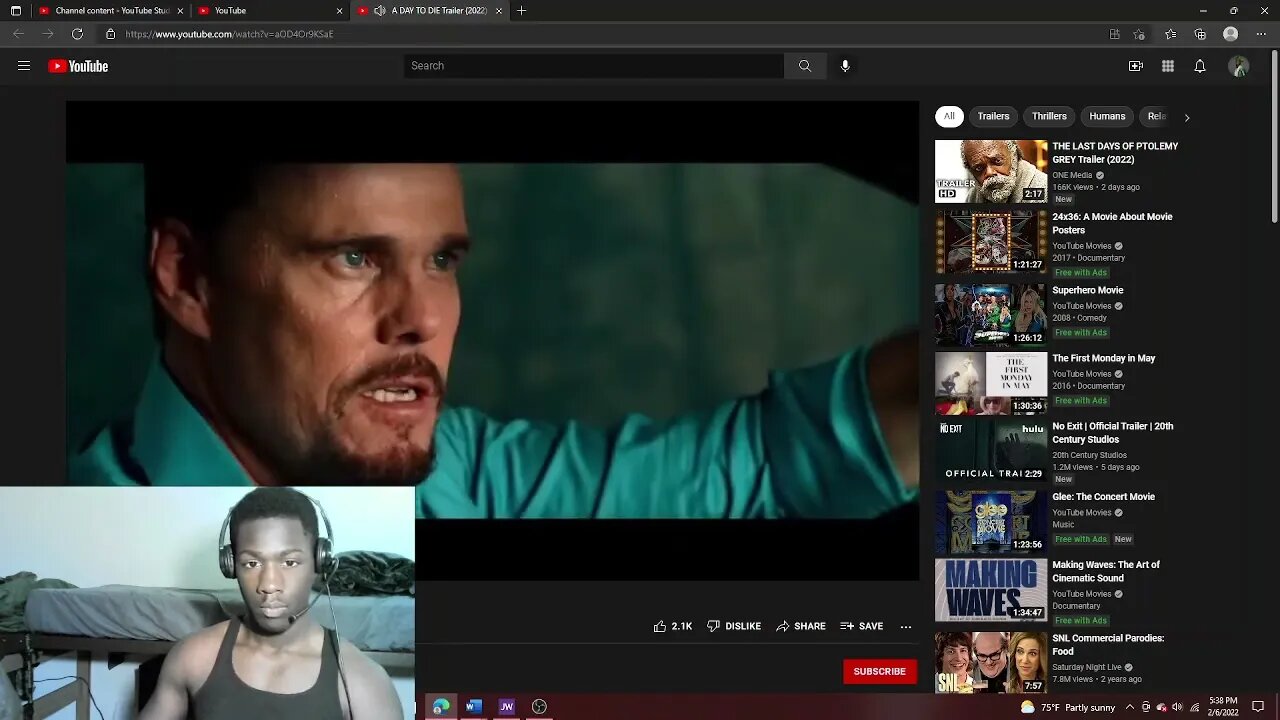1280x720 pixels.
Task: Click the Making Waves video thumbnail
Action: [991, 590]
